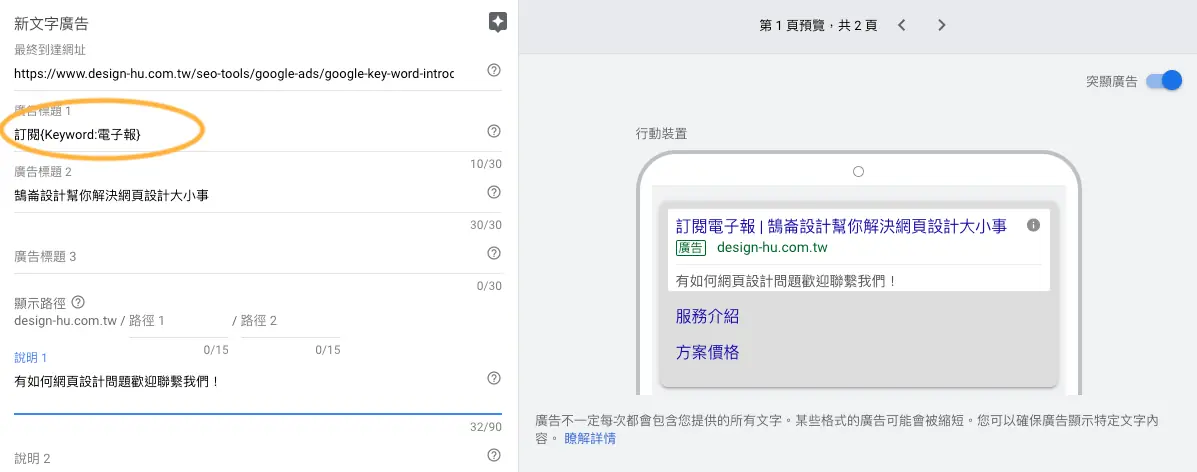Click the 新文字廣告 heading
The height and width of the screenshot is (472, 1197).
[x=51, y=24]
